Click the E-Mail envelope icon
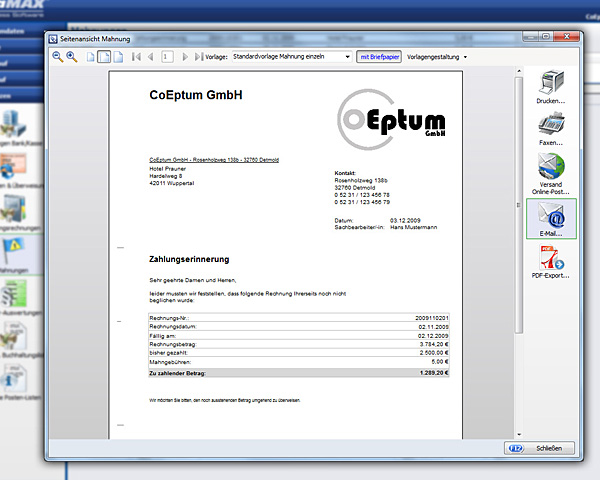600x480 pixels. pyautogui.click(x=551, y=215)
